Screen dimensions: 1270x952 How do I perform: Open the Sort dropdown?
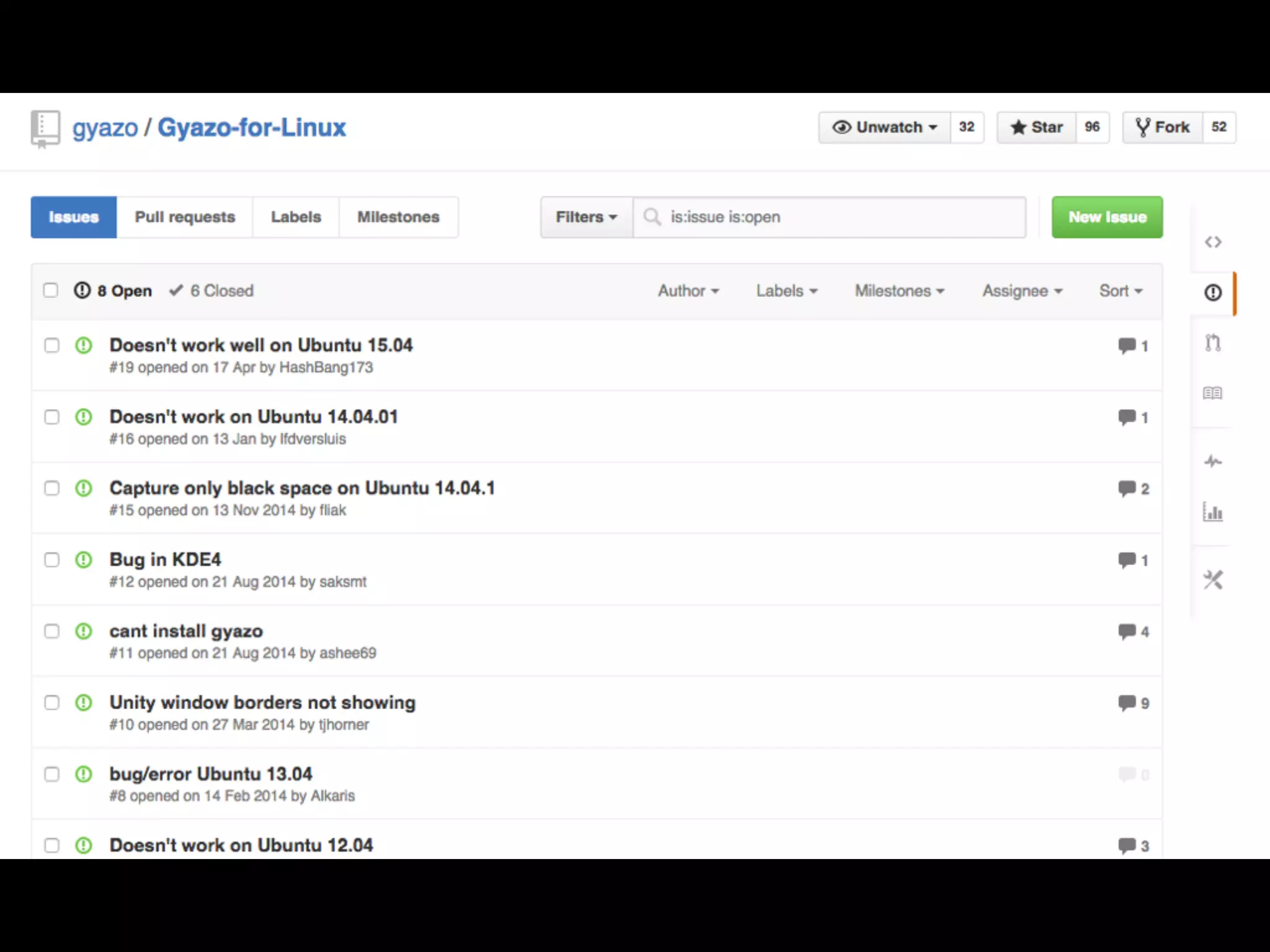(1120, 291)
